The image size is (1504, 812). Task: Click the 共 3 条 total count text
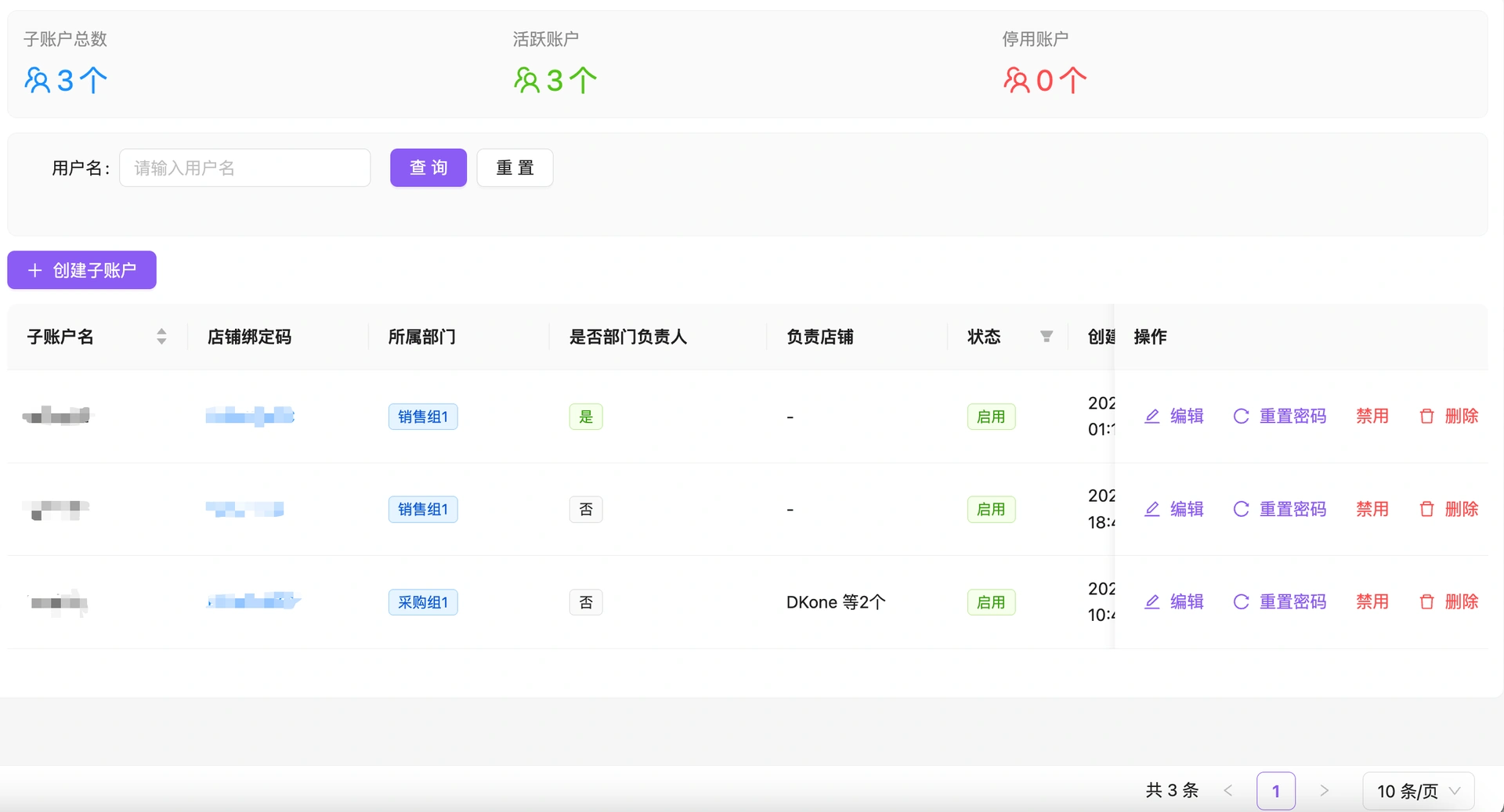click(x=1172, y=791)
